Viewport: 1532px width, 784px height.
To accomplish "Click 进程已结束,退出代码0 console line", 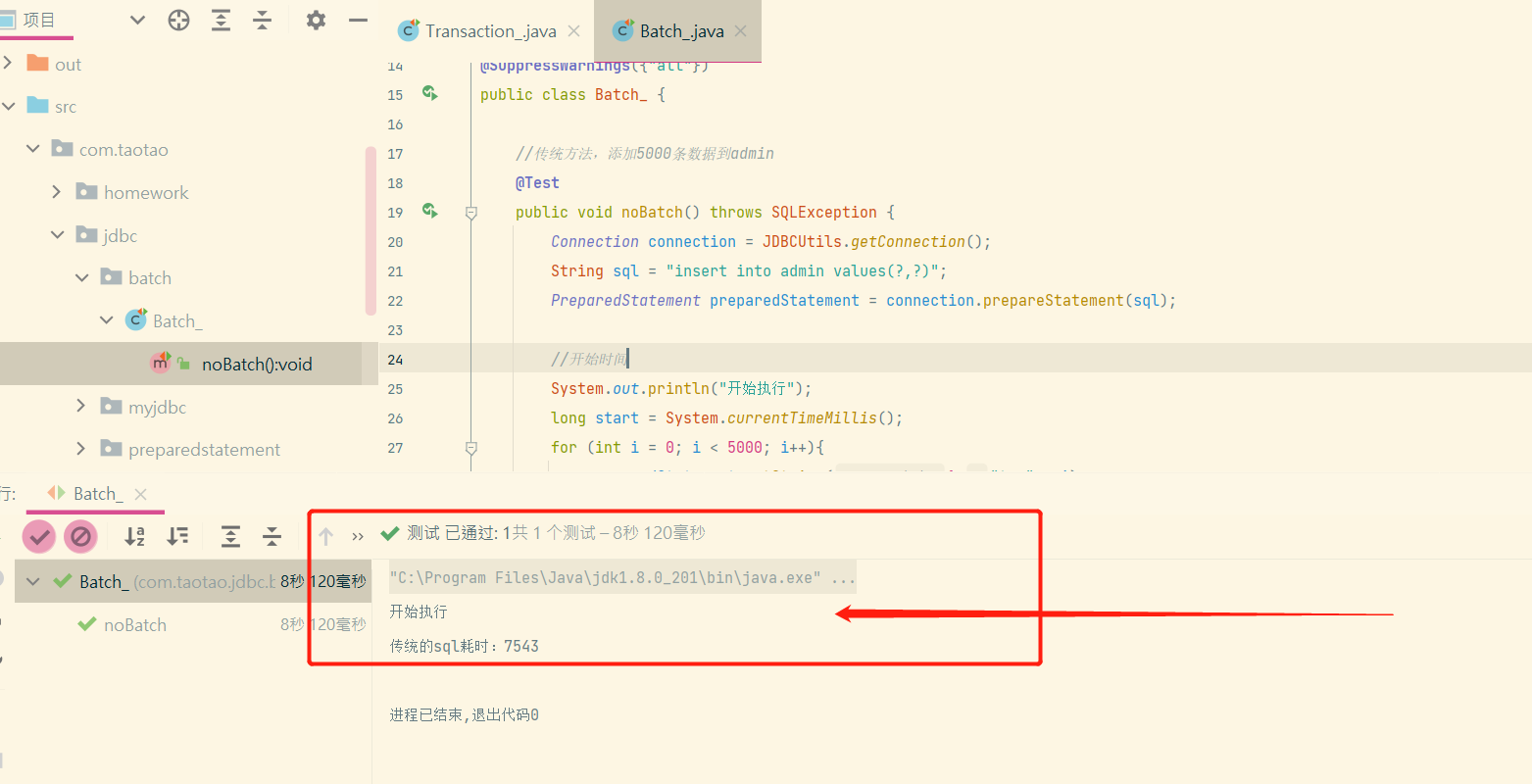I will 464,714.
